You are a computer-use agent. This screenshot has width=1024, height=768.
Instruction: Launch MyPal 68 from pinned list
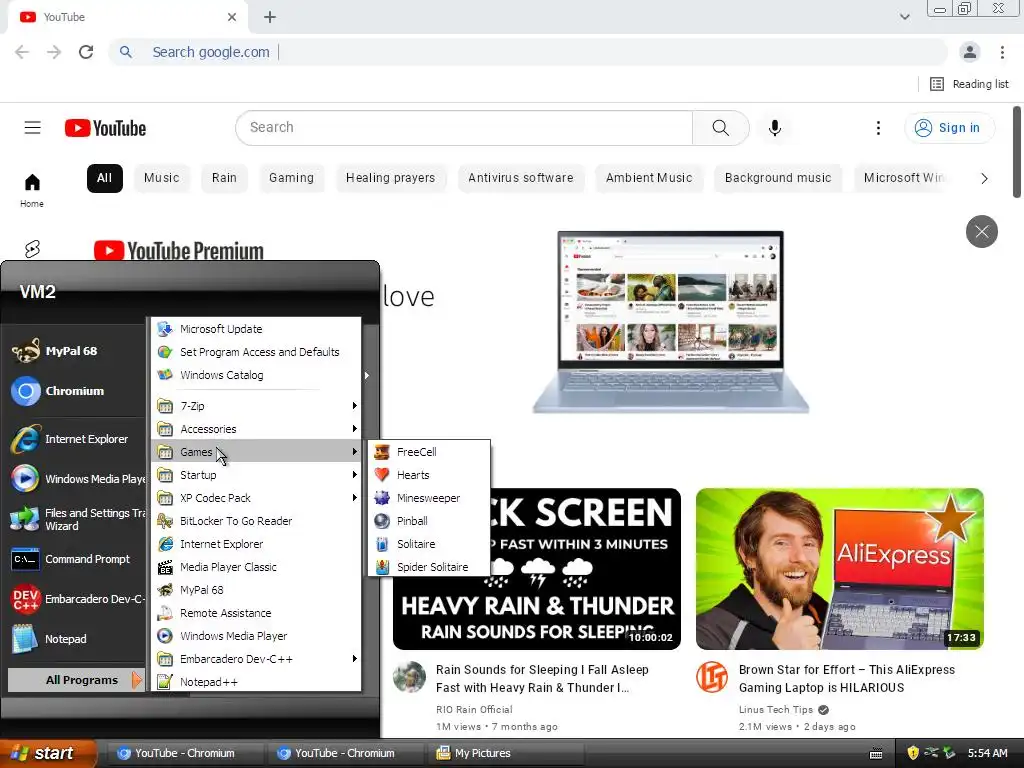75,351
